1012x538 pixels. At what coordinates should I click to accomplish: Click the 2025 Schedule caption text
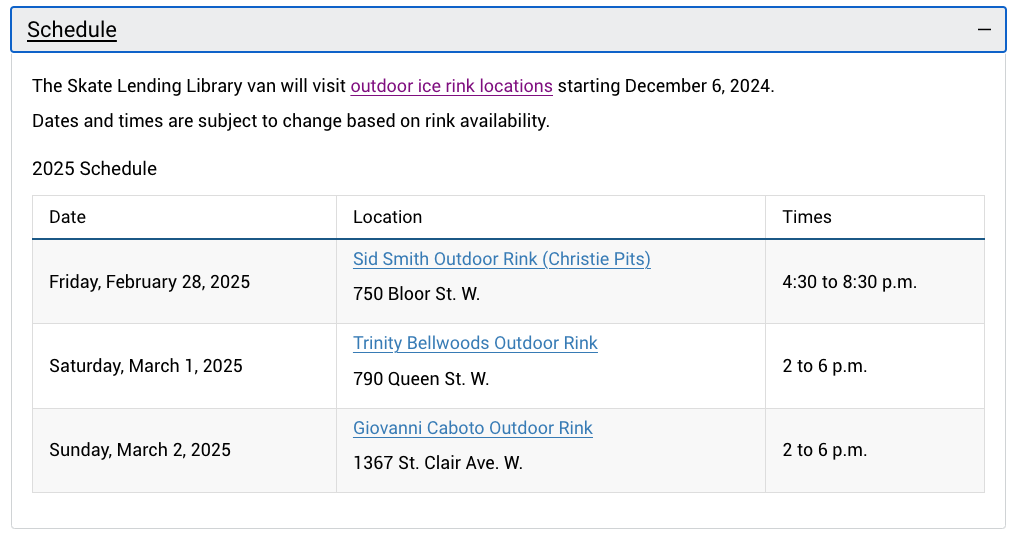click(x=94, y=168)
